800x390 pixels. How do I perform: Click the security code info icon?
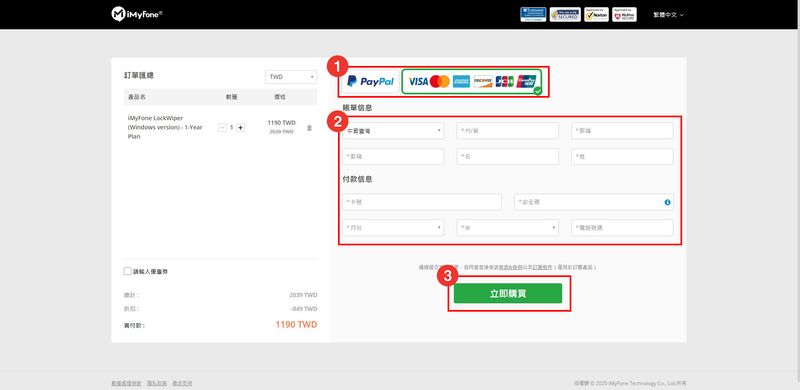tap(667, 202)
